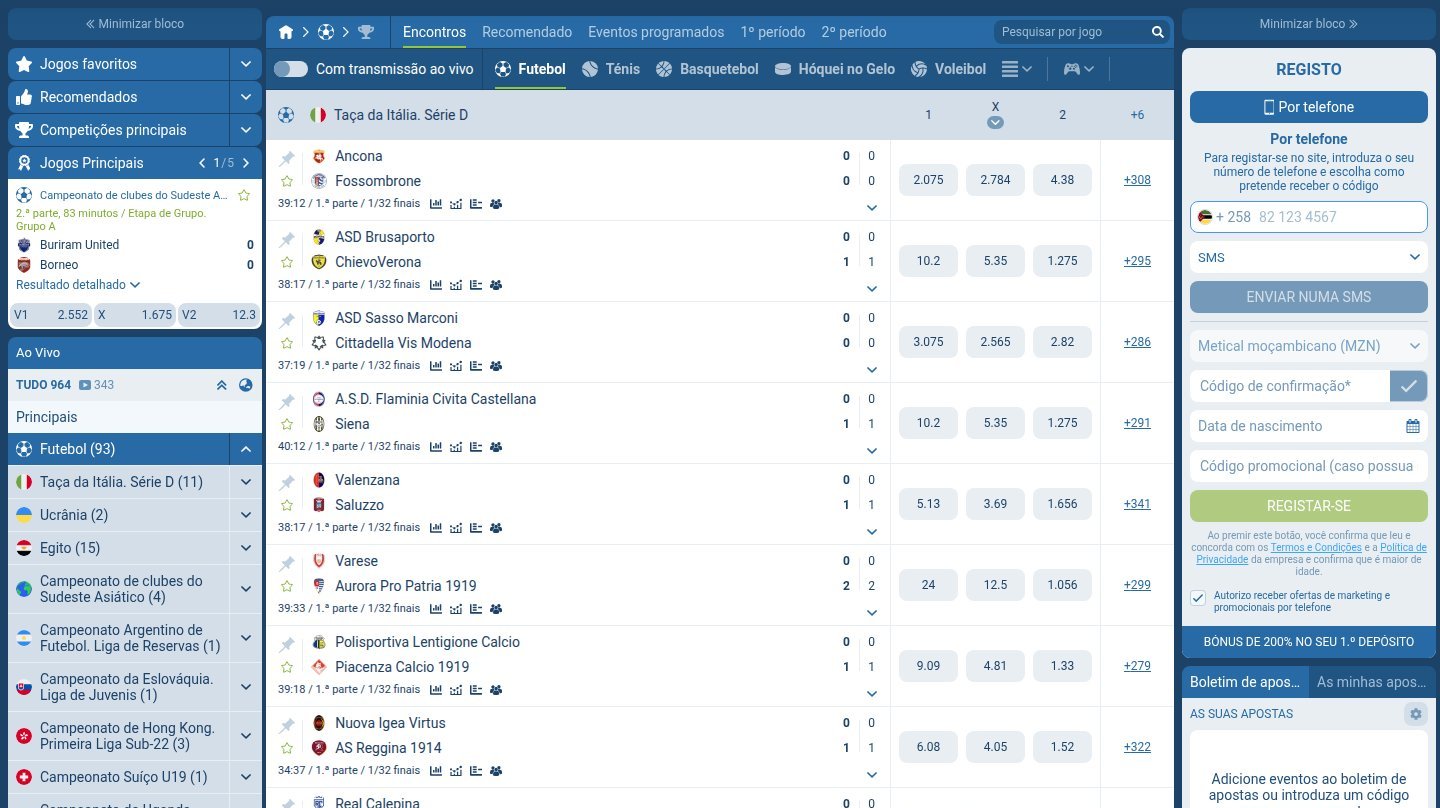The width and height of the screenshot is (1440, 808).
Task: Expand Ucrânia (2) league list
Action: click(246, 515)
